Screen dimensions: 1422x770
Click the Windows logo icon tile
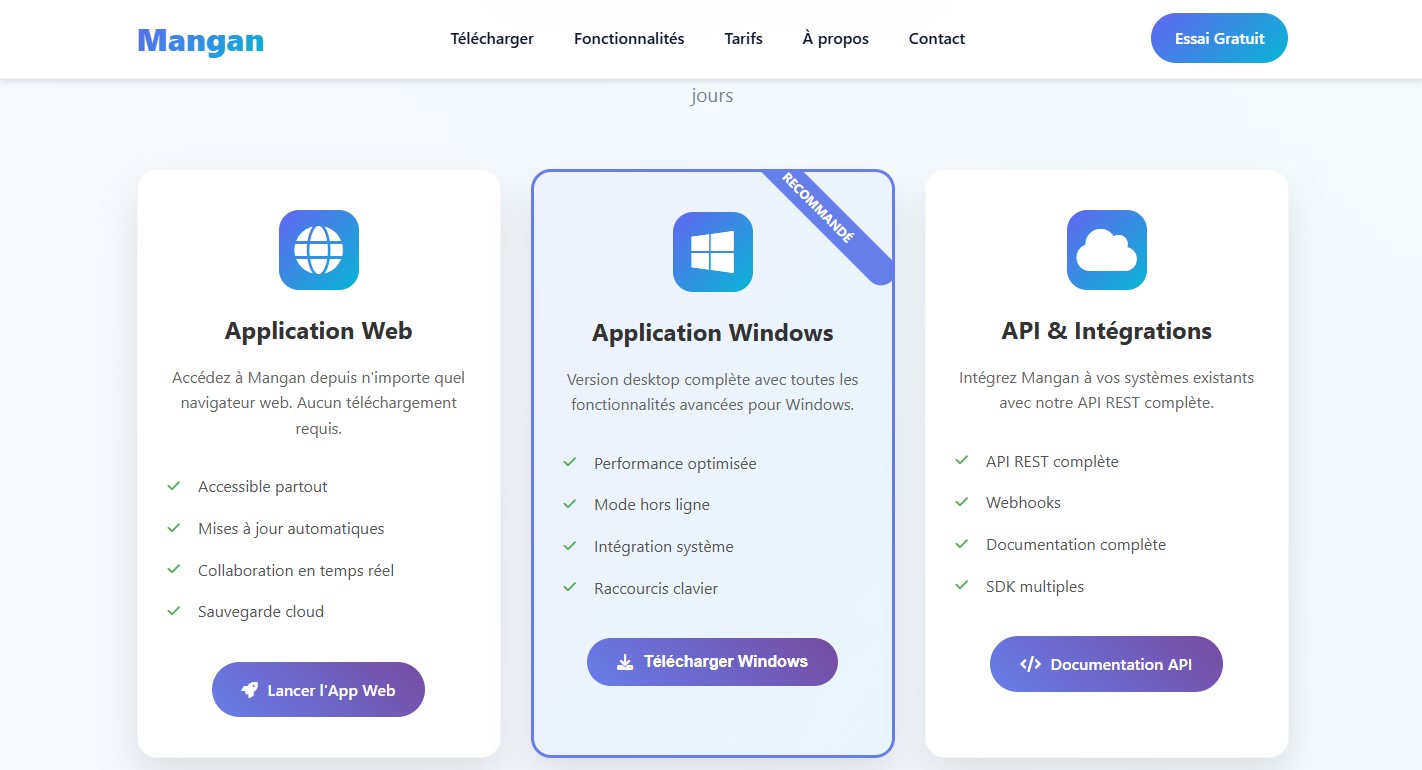click(x=712, y=252)
